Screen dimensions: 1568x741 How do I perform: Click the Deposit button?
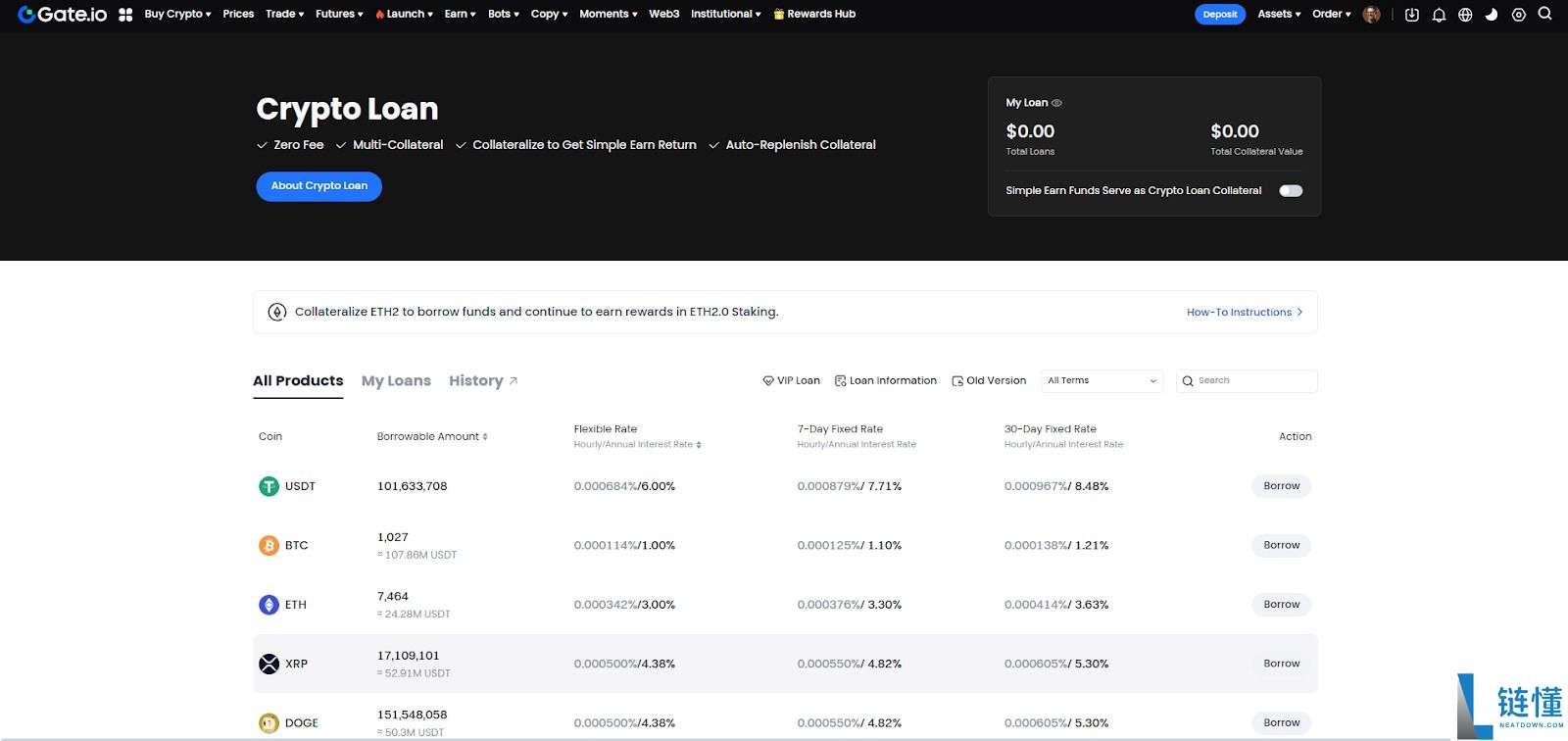coord(1220,15)
